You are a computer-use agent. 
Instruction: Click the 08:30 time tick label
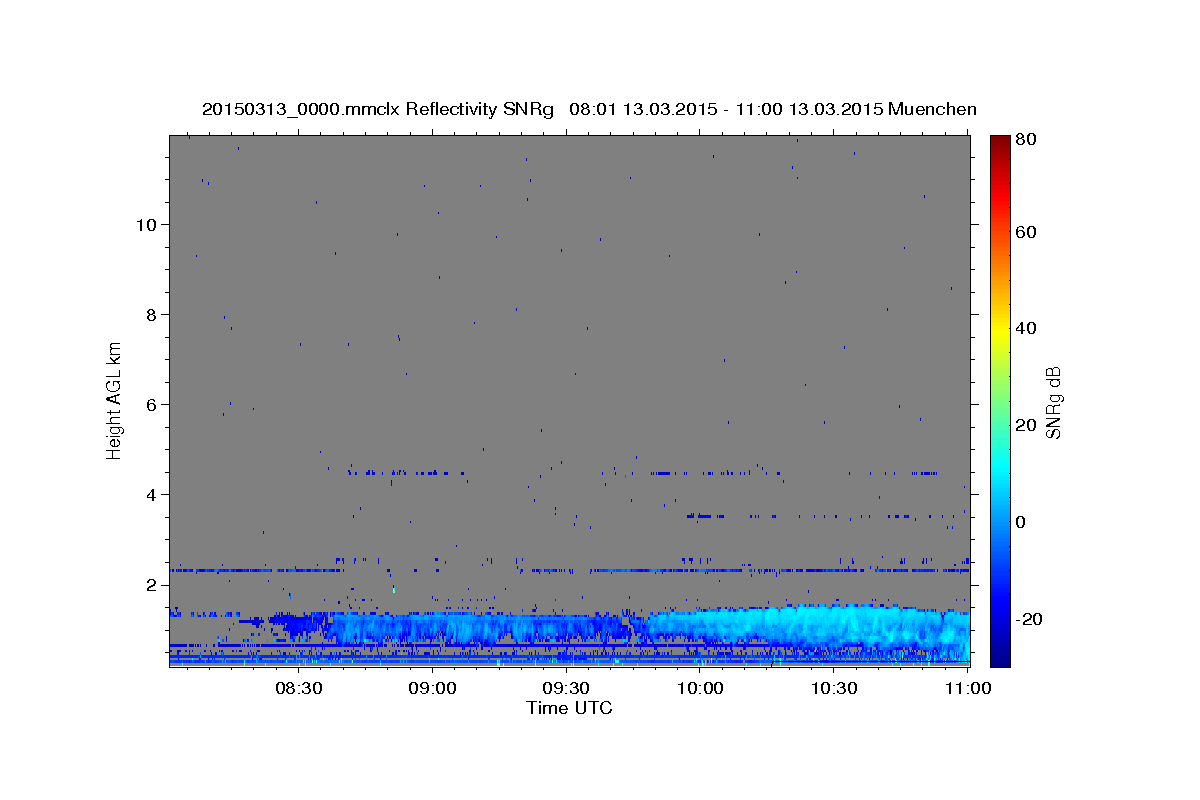click(299, 688)
